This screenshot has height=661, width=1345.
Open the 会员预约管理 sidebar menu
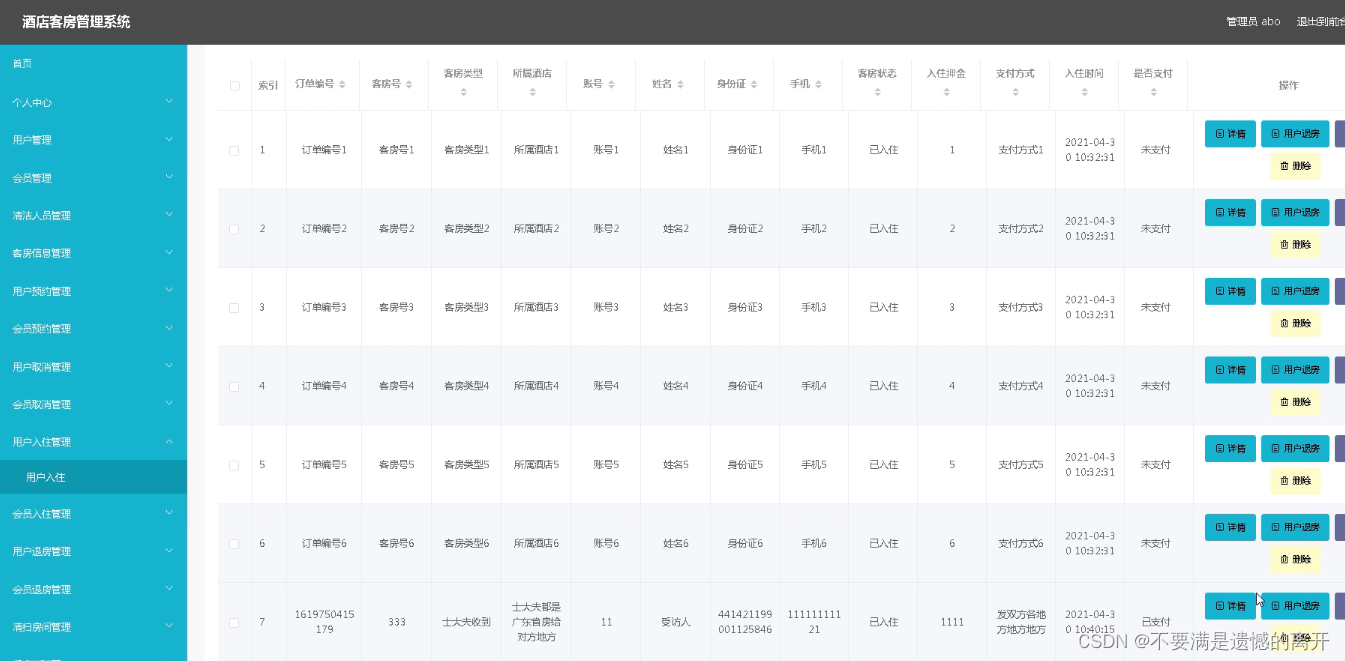[x=93, y=329]
